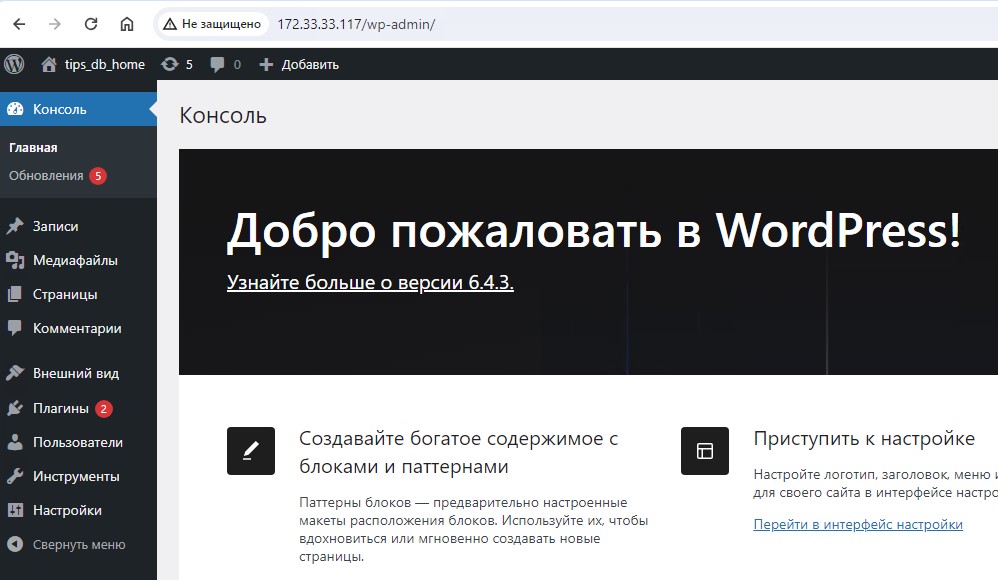
Task: Click the browser home icon
Action: pyautogui.click(x=127, y=23)
